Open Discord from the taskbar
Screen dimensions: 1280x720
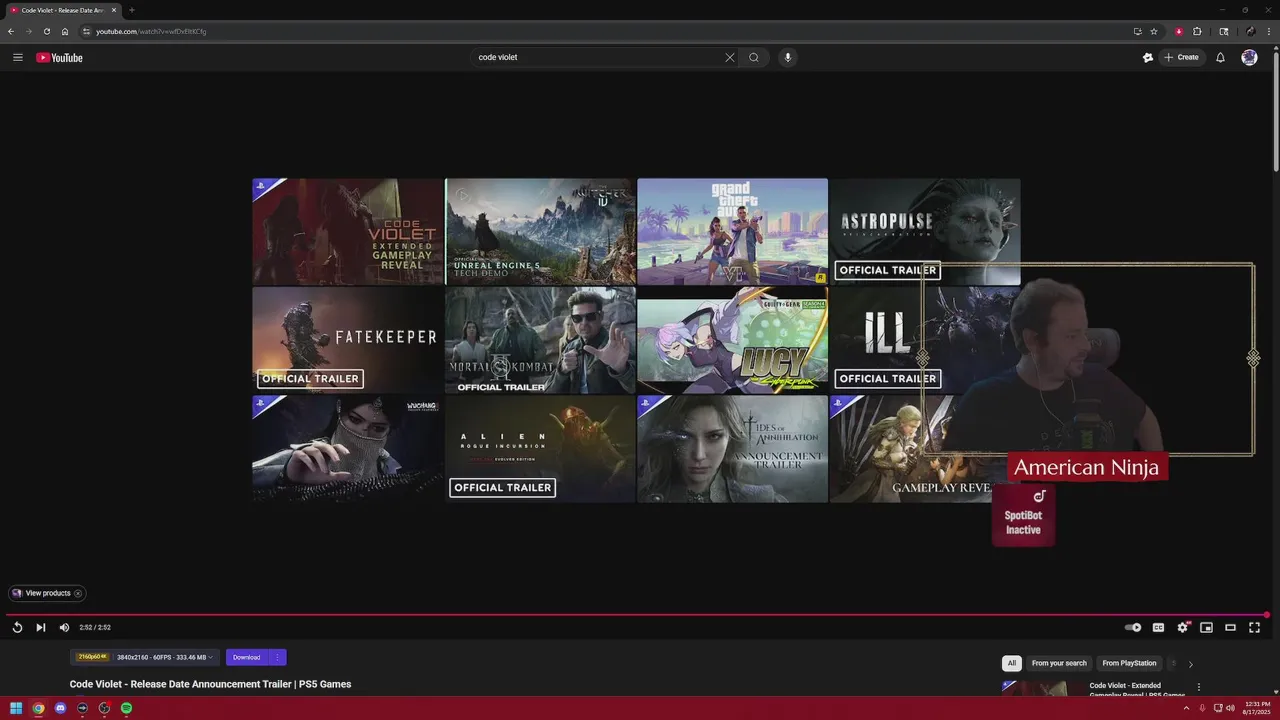(x=60, y=708)
